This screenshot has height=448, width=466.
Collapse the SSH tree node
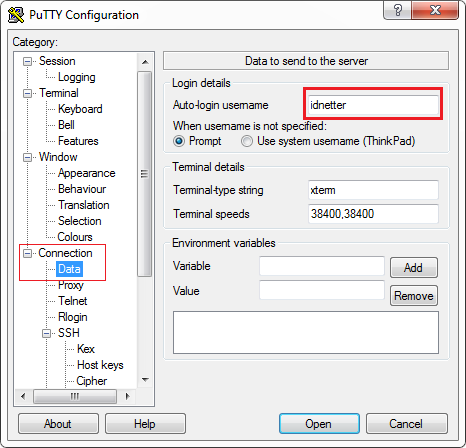tap(46, 333)
